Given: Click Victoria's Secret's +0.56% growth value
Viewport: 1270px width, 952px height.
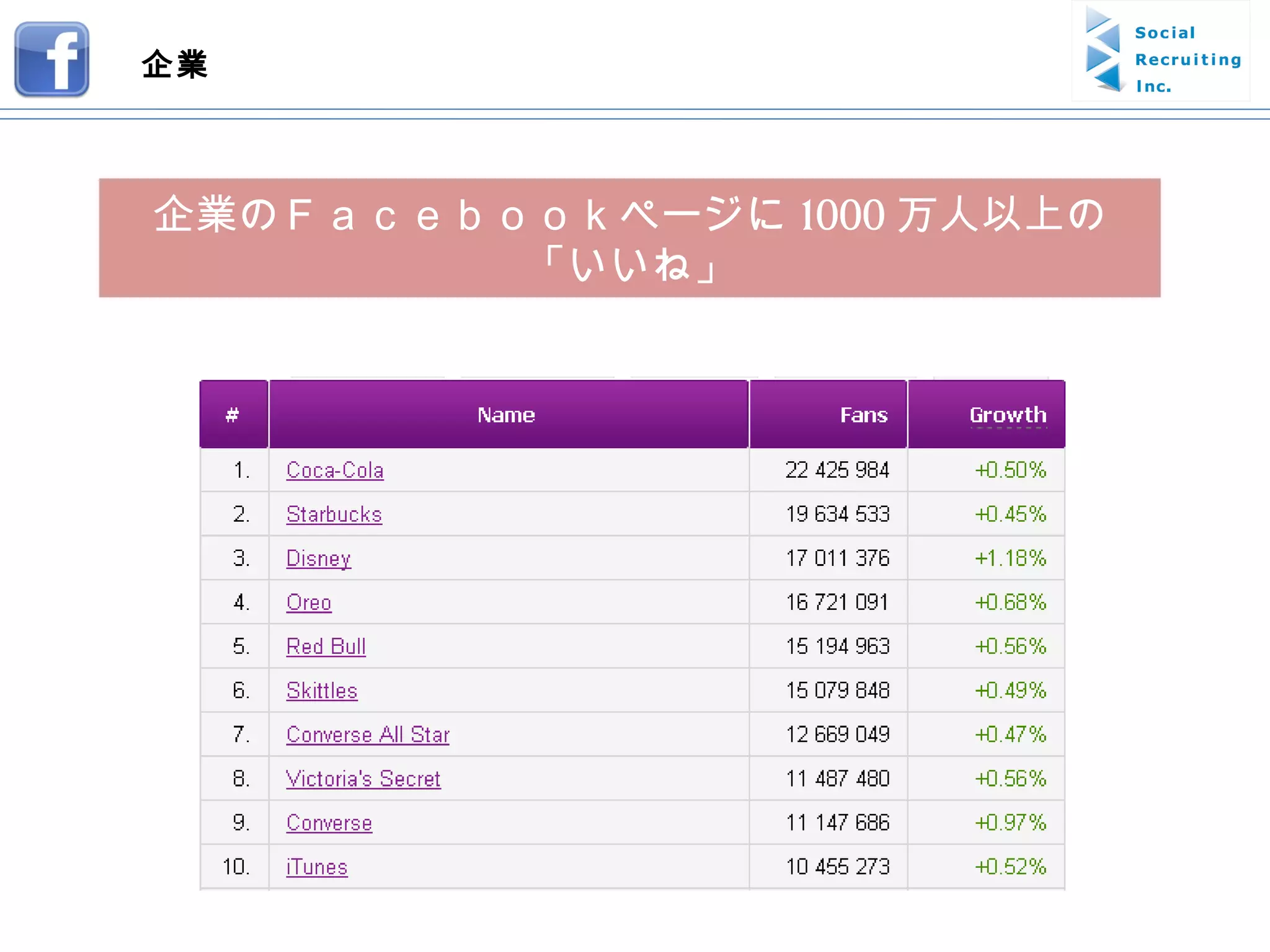Looking at the screenshot, I should (x=1010, y=778).
